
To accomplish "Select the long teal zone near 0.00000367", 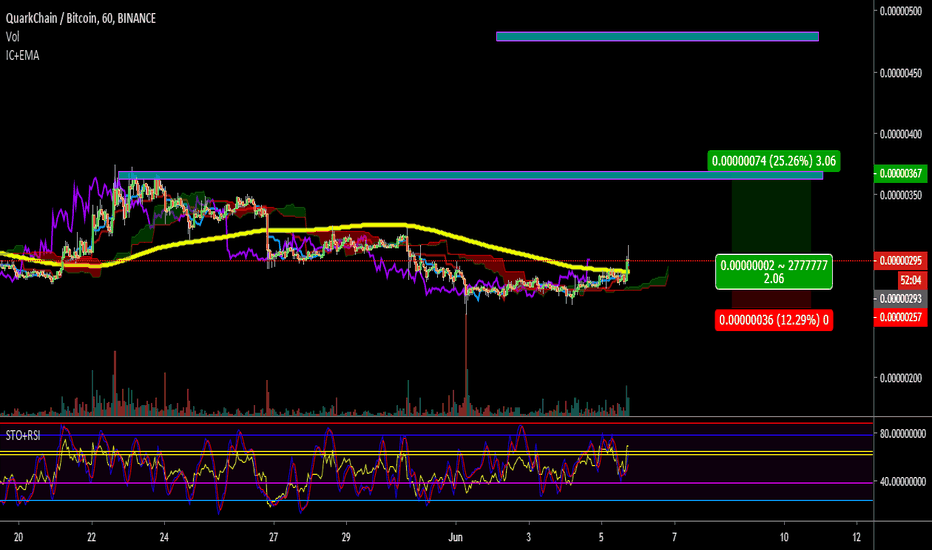I will point(470,175).
